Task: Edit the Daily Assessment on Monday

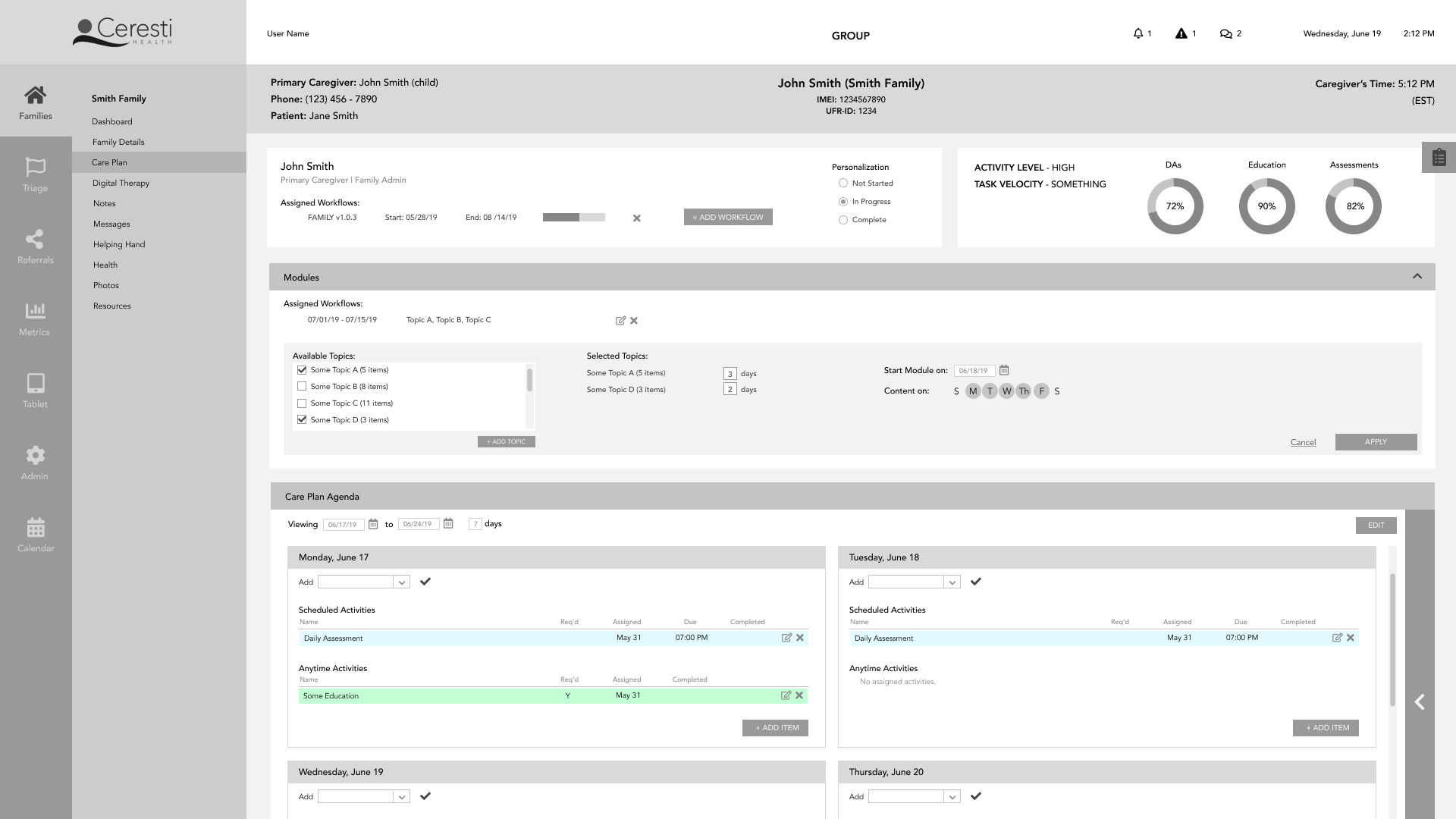Action: (786, 638)
